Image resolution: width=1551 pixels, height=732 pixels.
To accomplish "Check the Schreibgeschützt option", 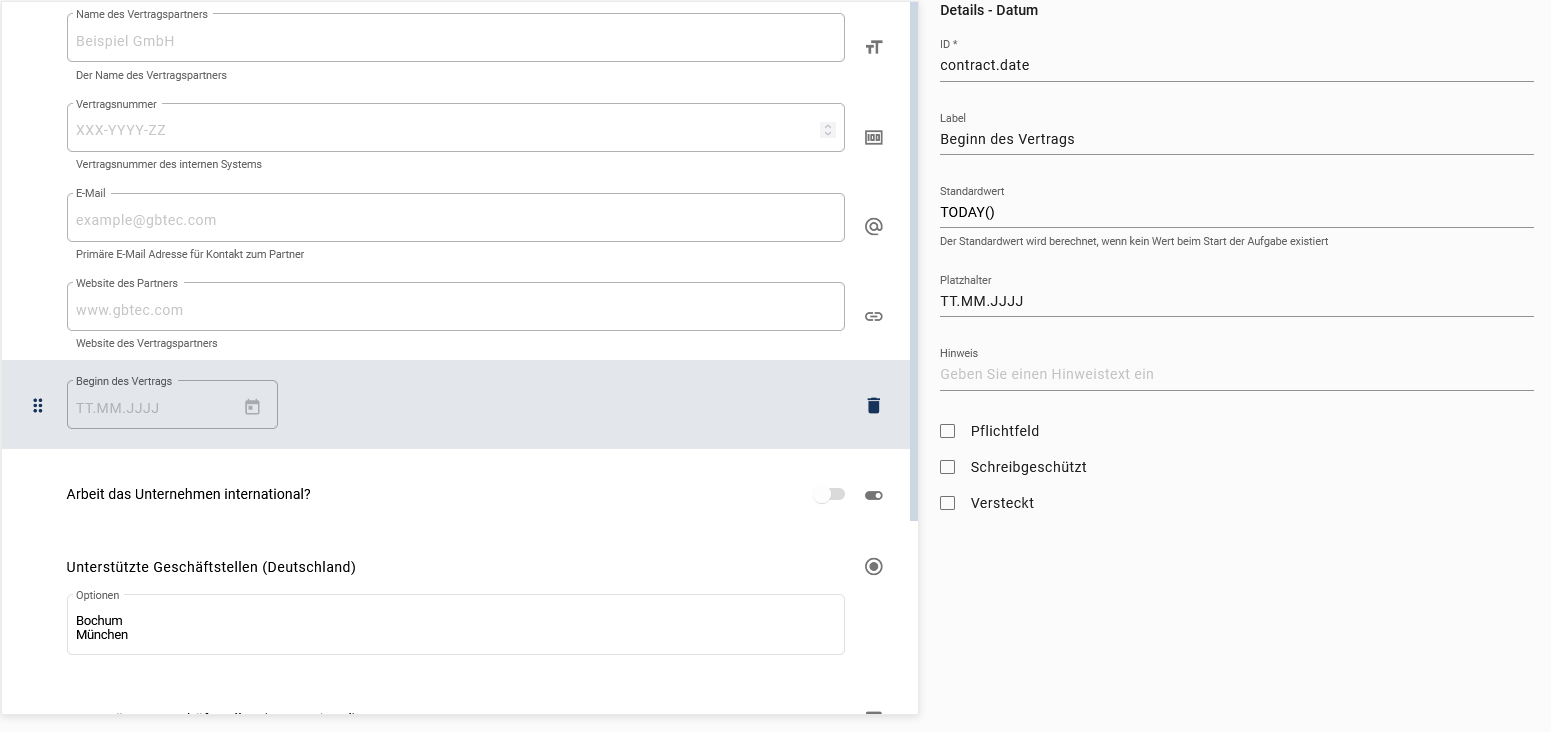I will 948,467.
